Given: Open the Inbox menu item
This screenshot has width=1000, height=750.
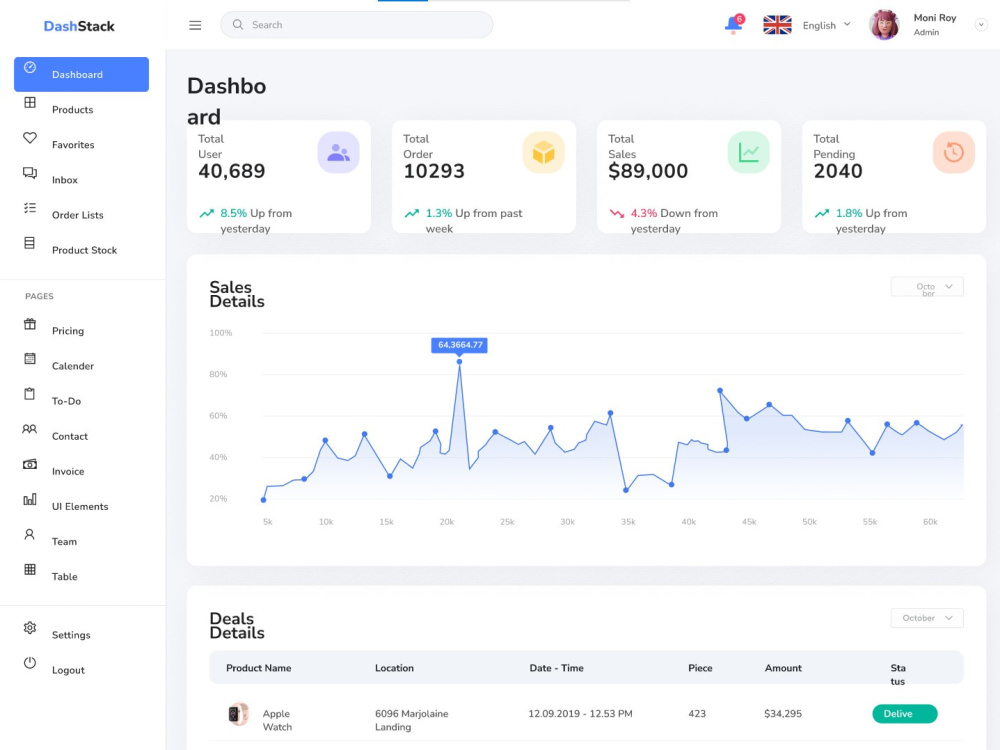Looking at the screenshot, I should point(64,180).
